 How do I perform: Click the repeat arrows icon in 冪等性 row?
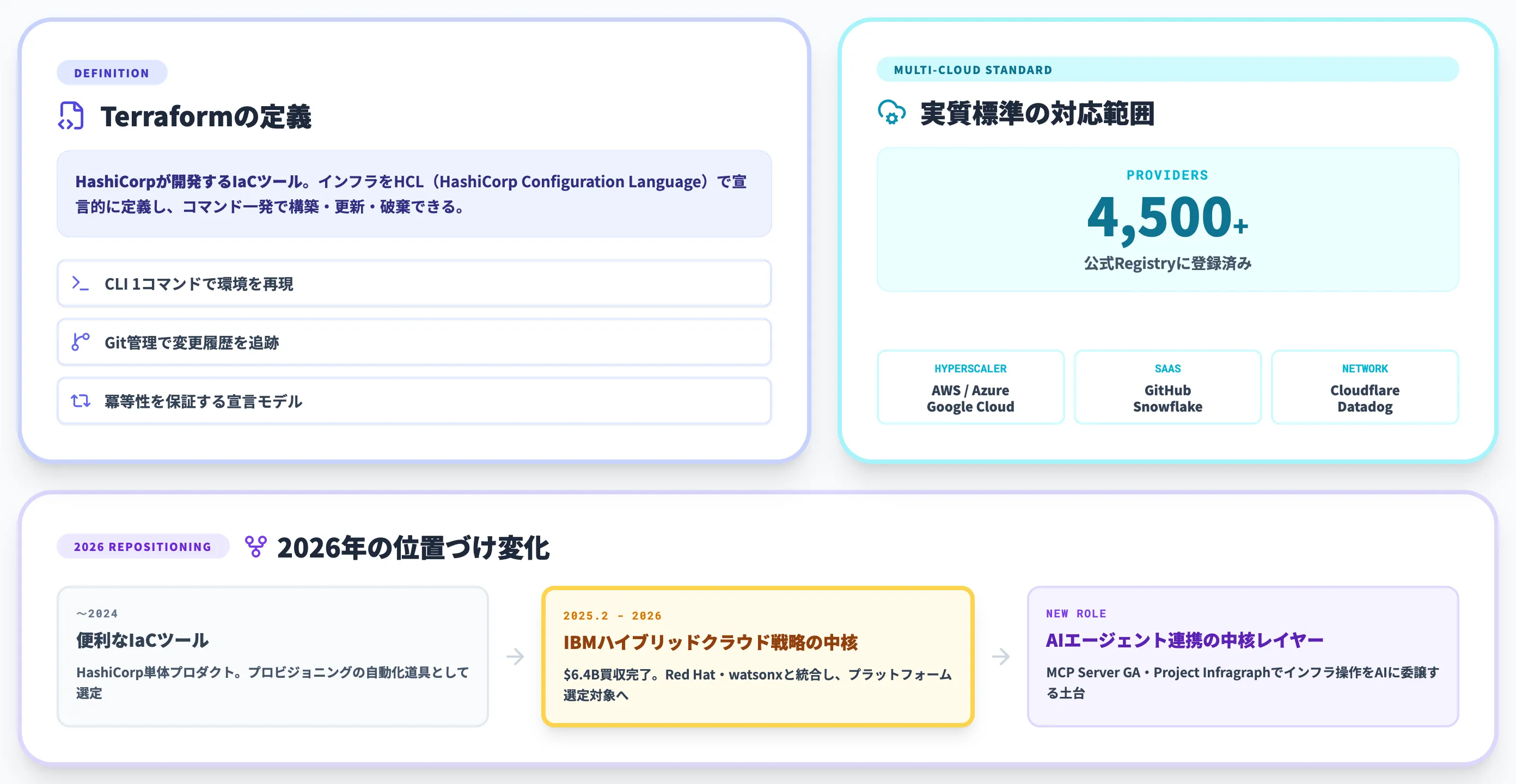point(80,401)
